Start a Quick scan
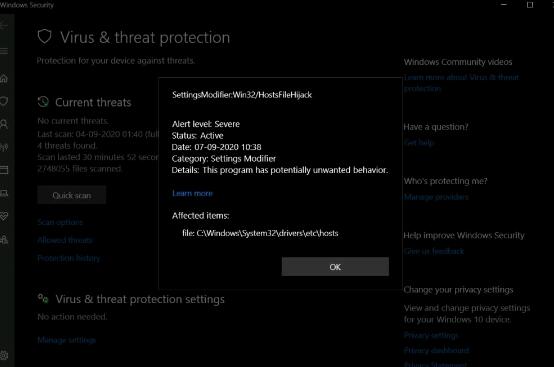The image size is (554, 367). 71,195
